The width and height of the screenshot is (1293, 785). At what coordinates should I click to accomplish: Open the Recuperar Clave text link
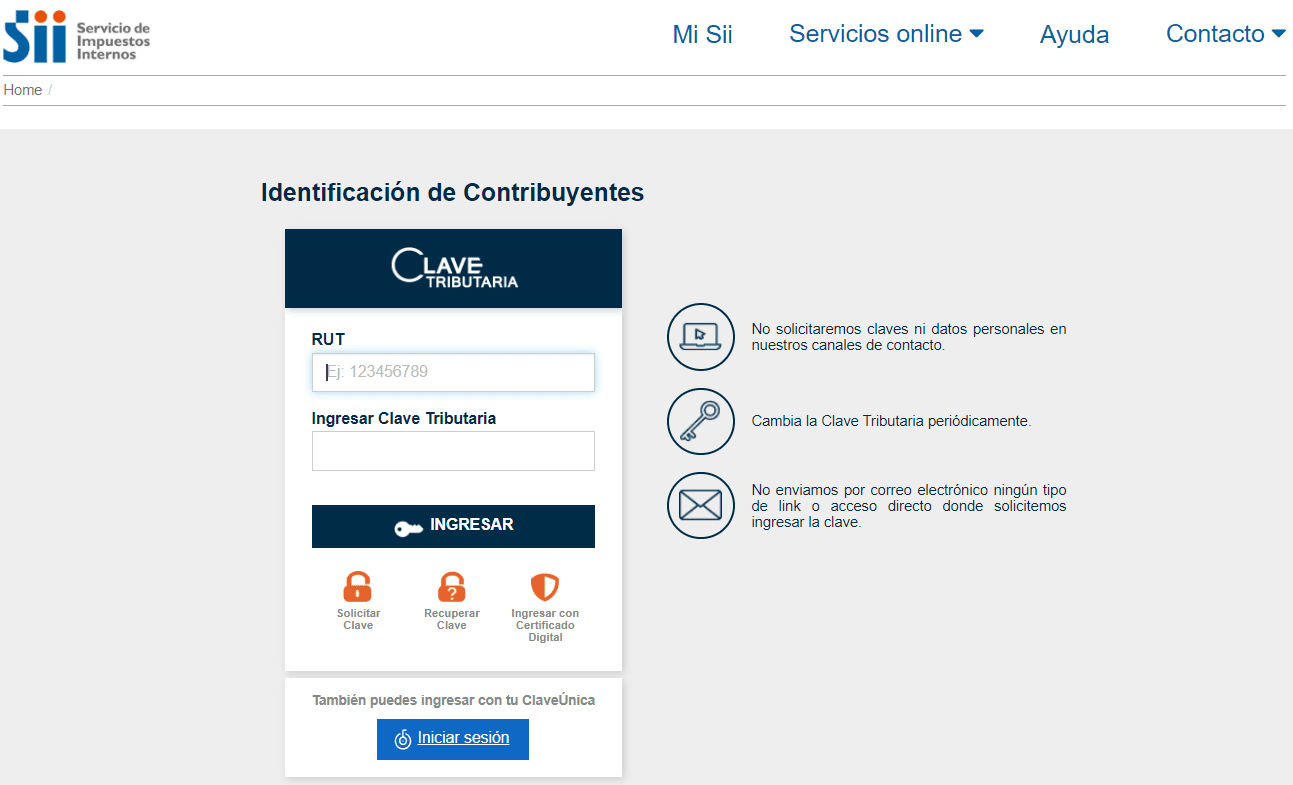coord(452,619)
